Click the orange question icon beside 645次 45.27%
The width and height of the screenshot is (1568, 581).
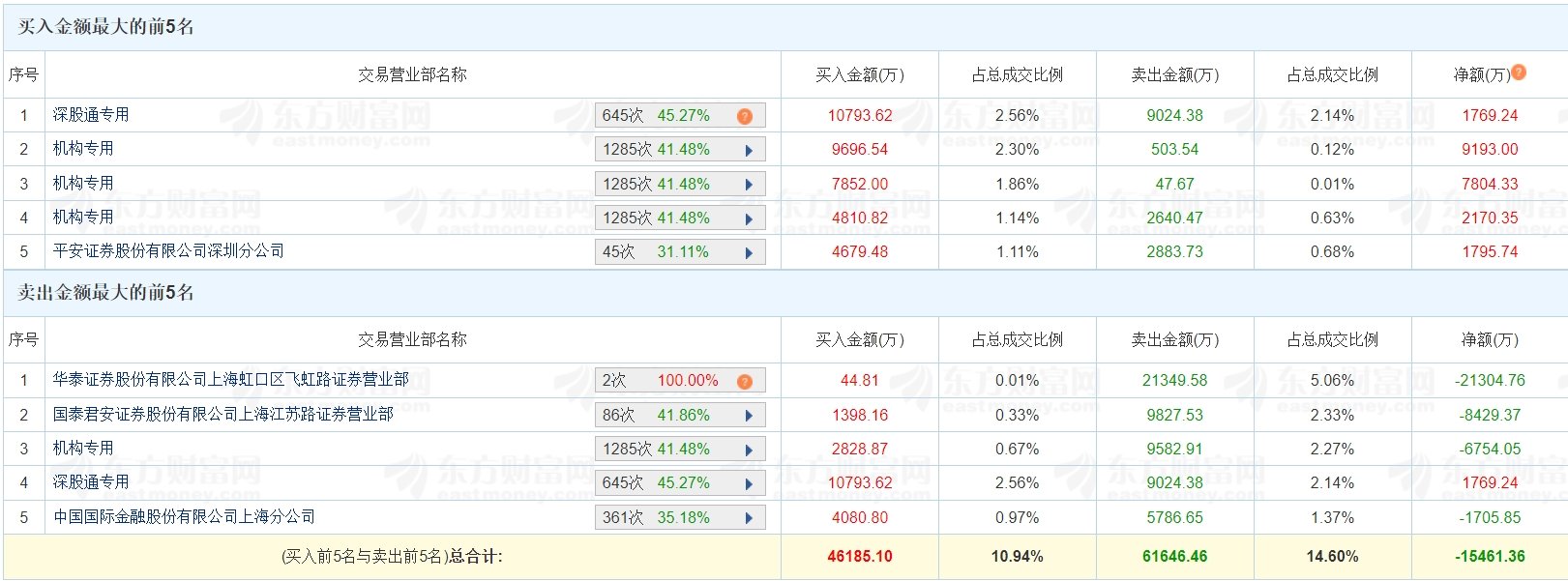(x=744, y=116)
